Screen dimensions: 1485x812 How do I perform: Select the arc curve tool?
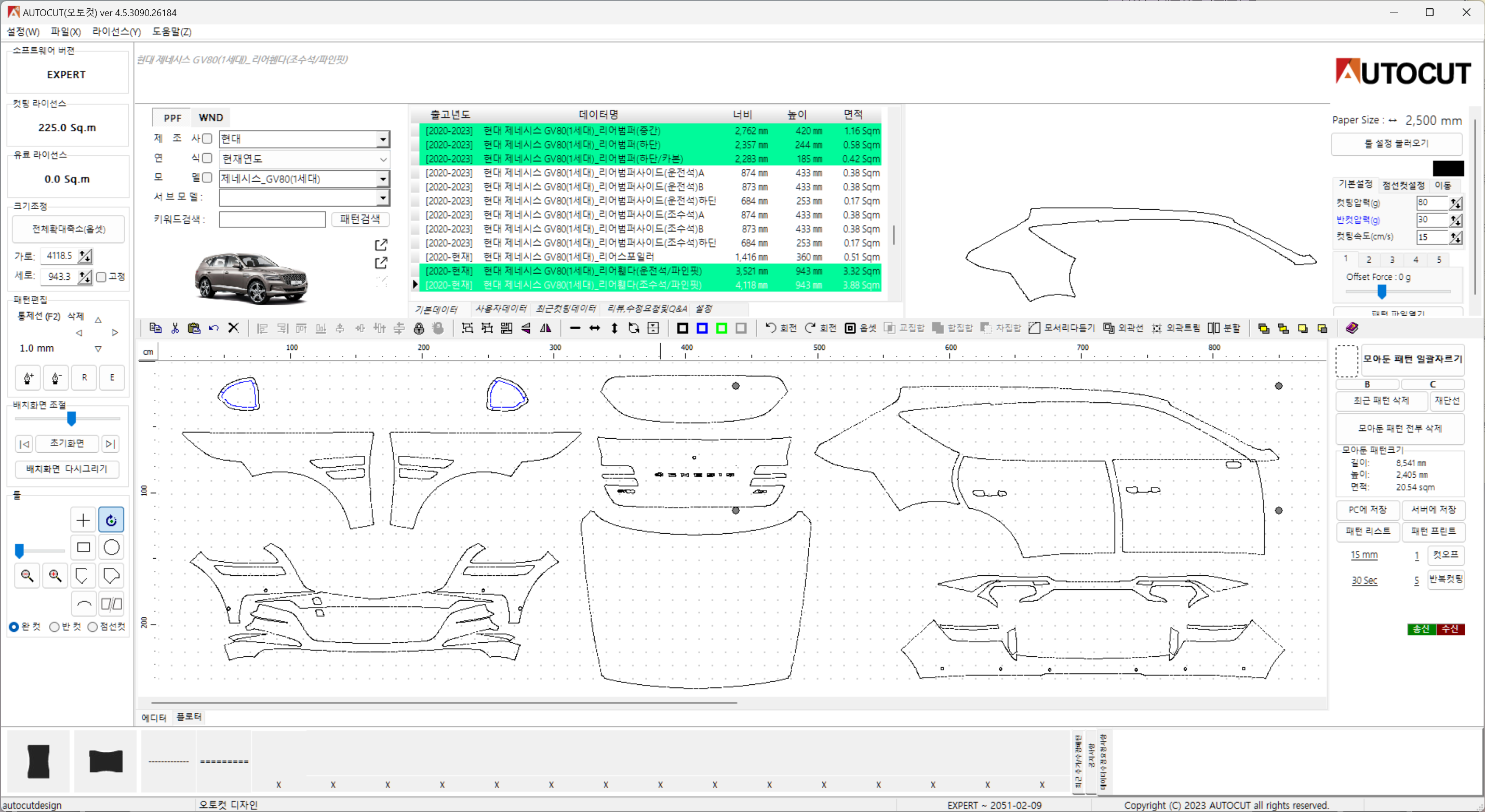tap(83, 603)
